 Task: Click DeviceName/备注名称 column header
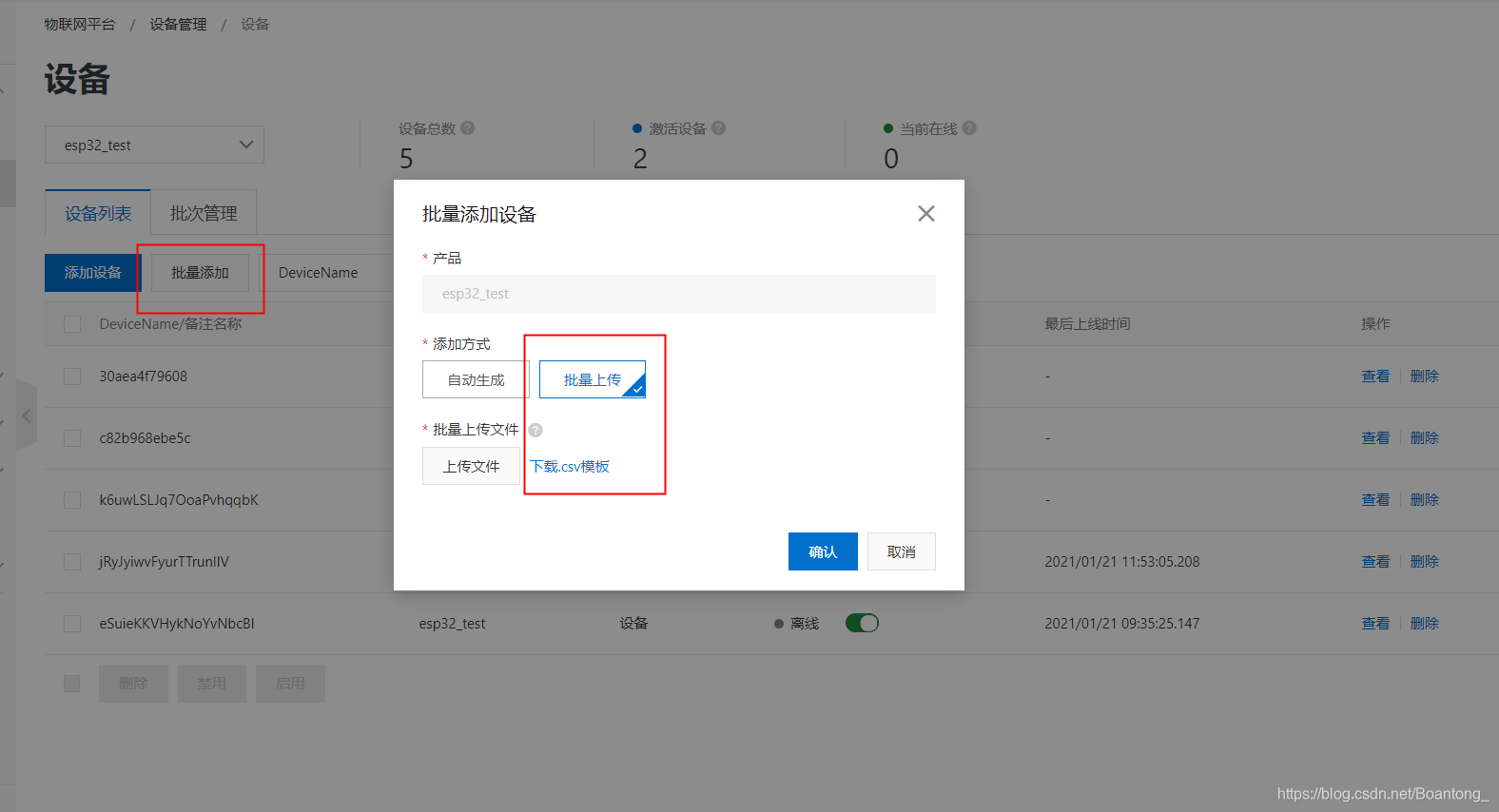[x=170, y=324]
